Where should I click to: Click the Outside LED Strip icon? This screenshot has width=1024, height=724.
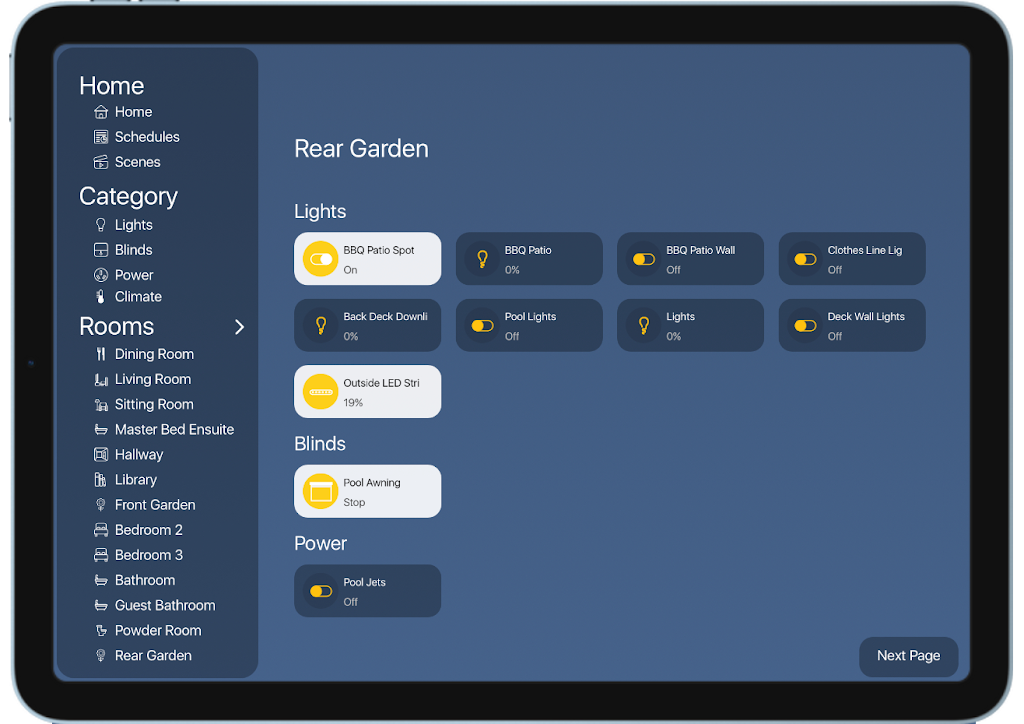(x=321, y=392)
